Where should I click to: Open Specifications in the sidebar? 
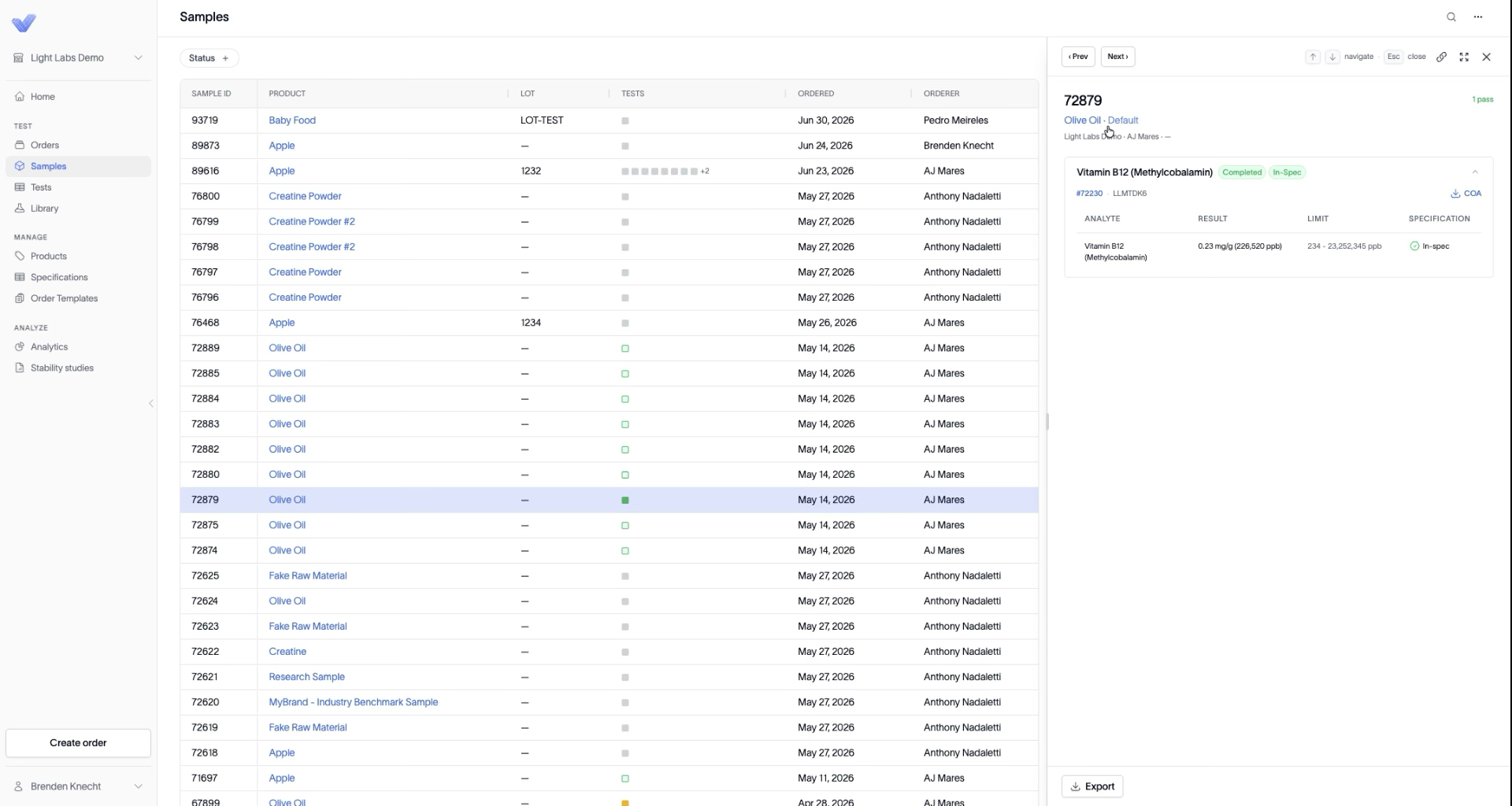coord(59,277)
